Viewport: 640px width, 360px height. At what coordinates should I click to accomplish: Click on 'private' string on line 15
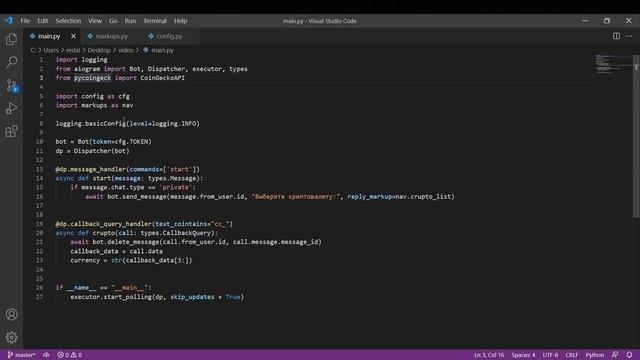176,187
